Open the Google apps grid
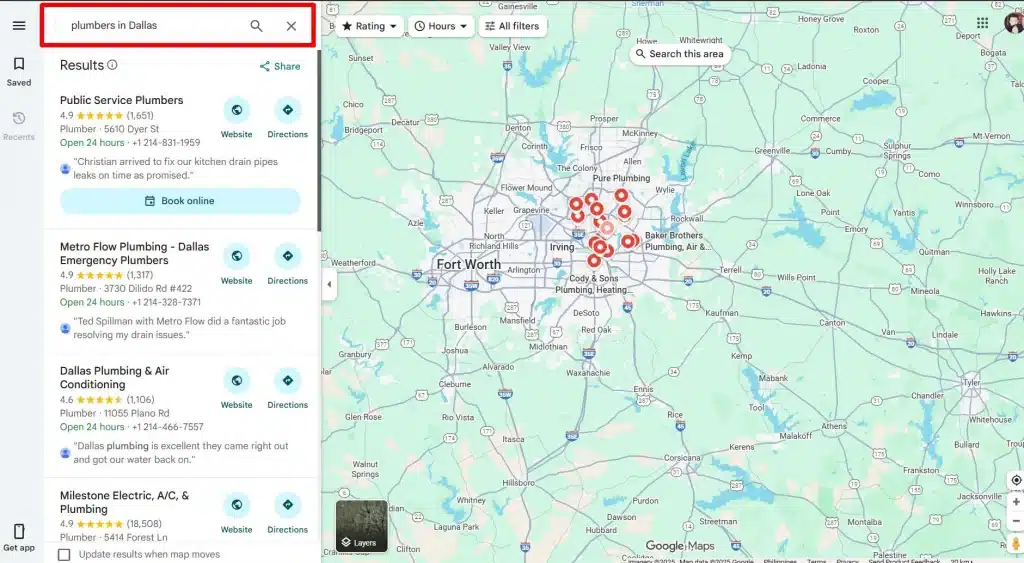This screenshot has height=563, width=1024. (x=982, y=23)
